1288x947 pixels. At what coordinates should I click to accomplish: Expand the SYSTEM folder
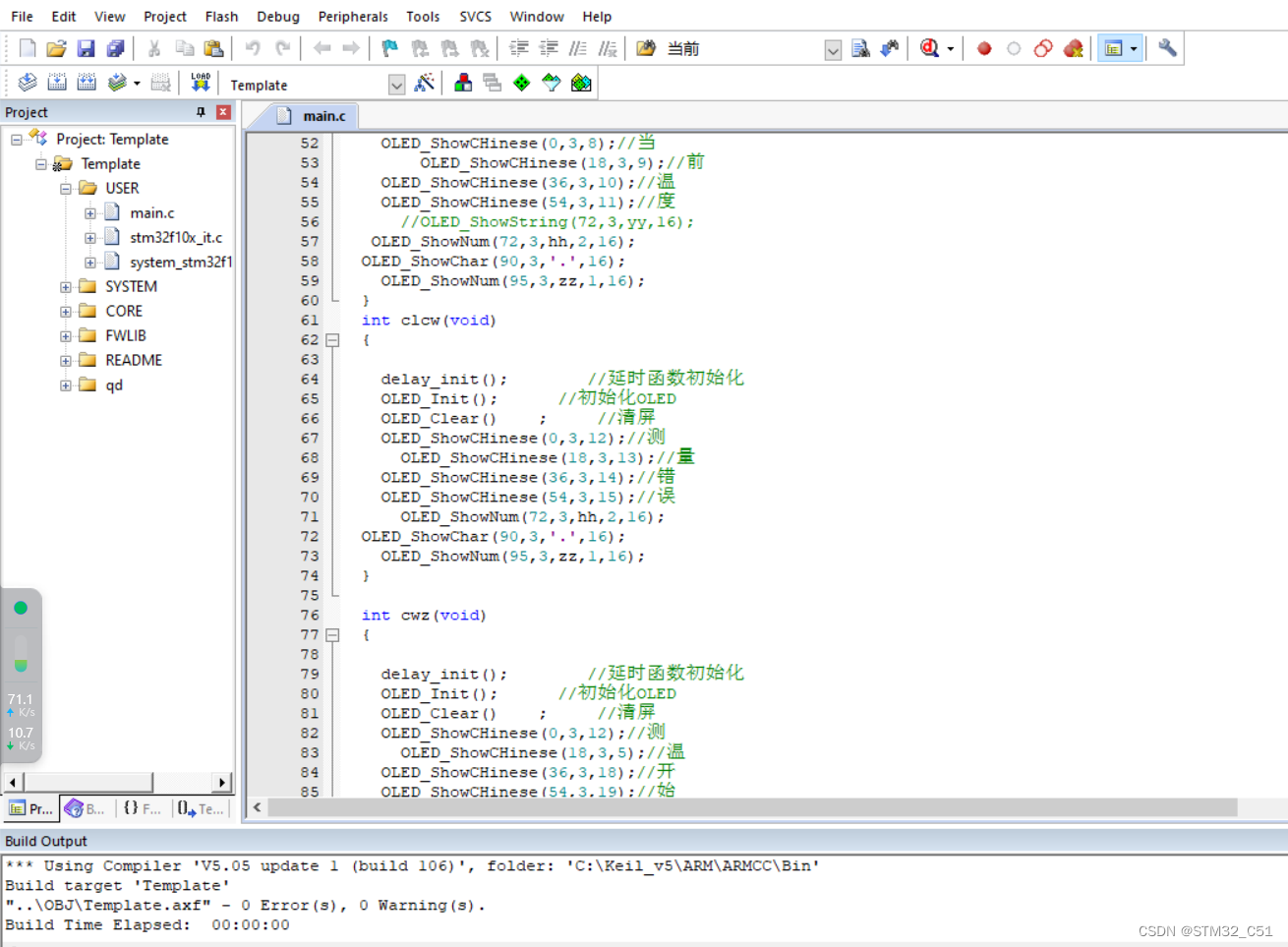pyautogui.click(x=66, y=286)
